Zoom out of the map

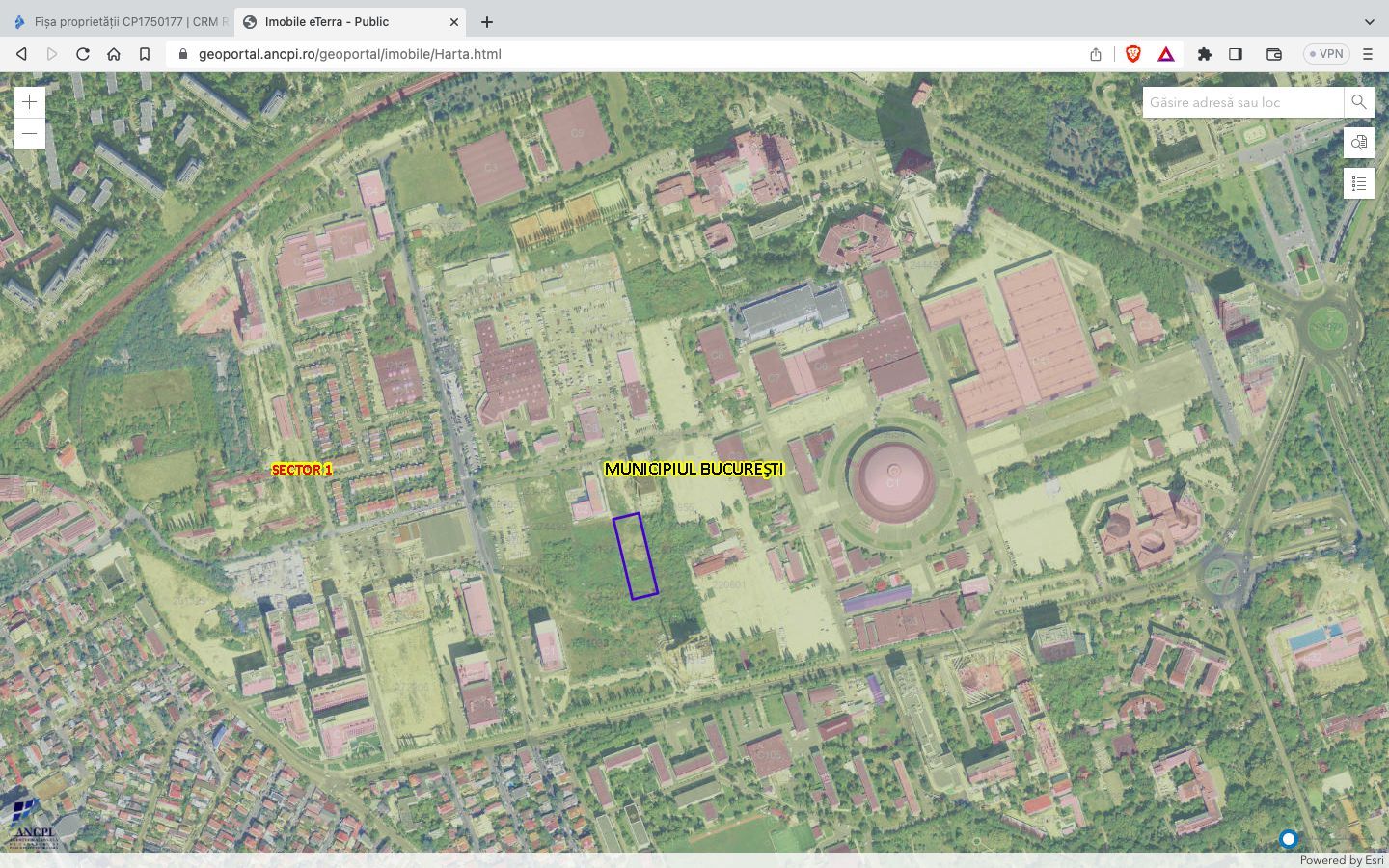pyautogui.click(x=30, y=133)
